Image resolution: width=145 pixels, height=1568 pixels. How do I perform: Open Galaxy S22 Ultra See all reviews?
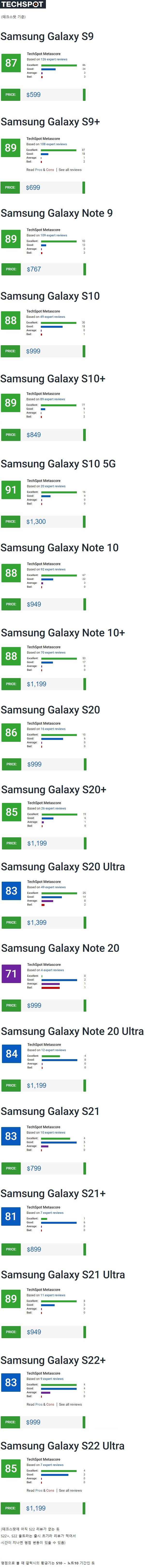click(70, 1491)
